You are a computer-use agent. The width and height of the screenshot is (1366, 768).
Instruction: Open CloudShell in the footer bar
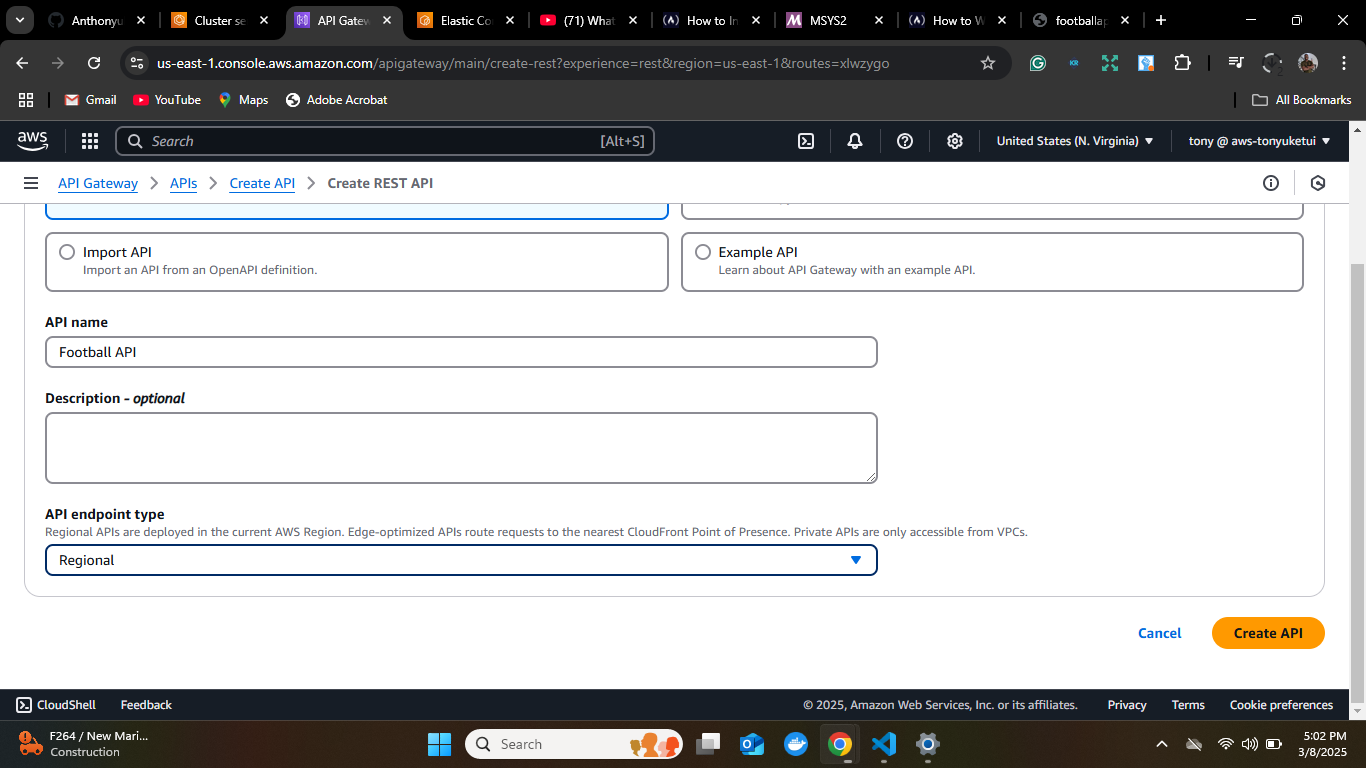[56, 705]
